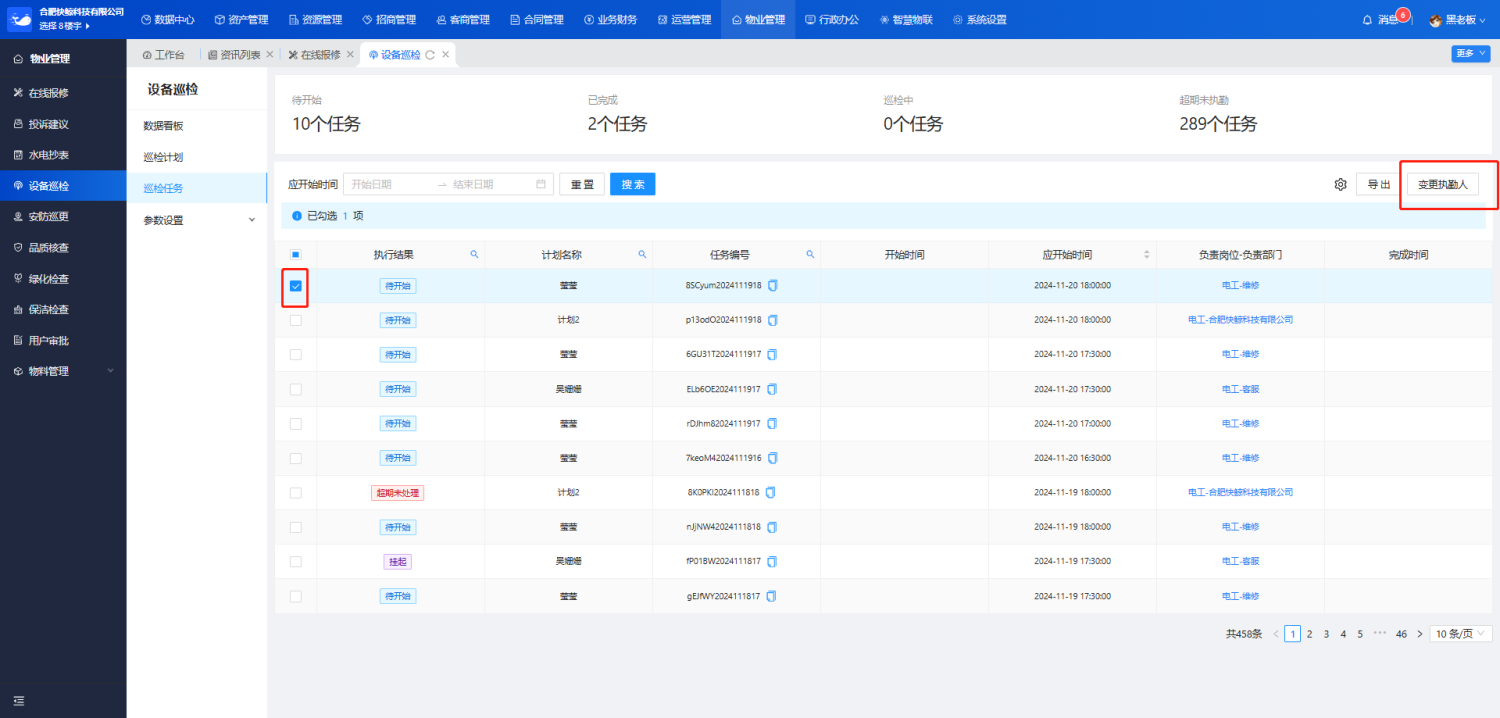1500x718 pixels.
Task: Copy task number rDJhm82024111917
Action: 772,423
